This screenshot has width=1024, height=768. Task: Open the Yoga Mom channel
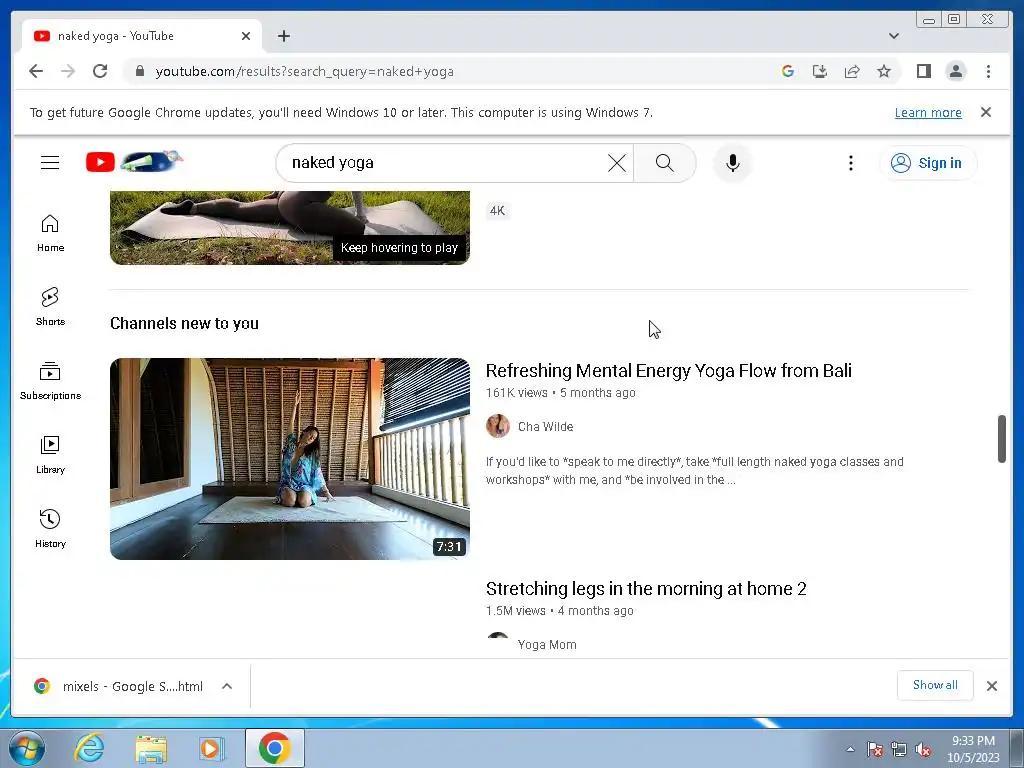(547, 645)
